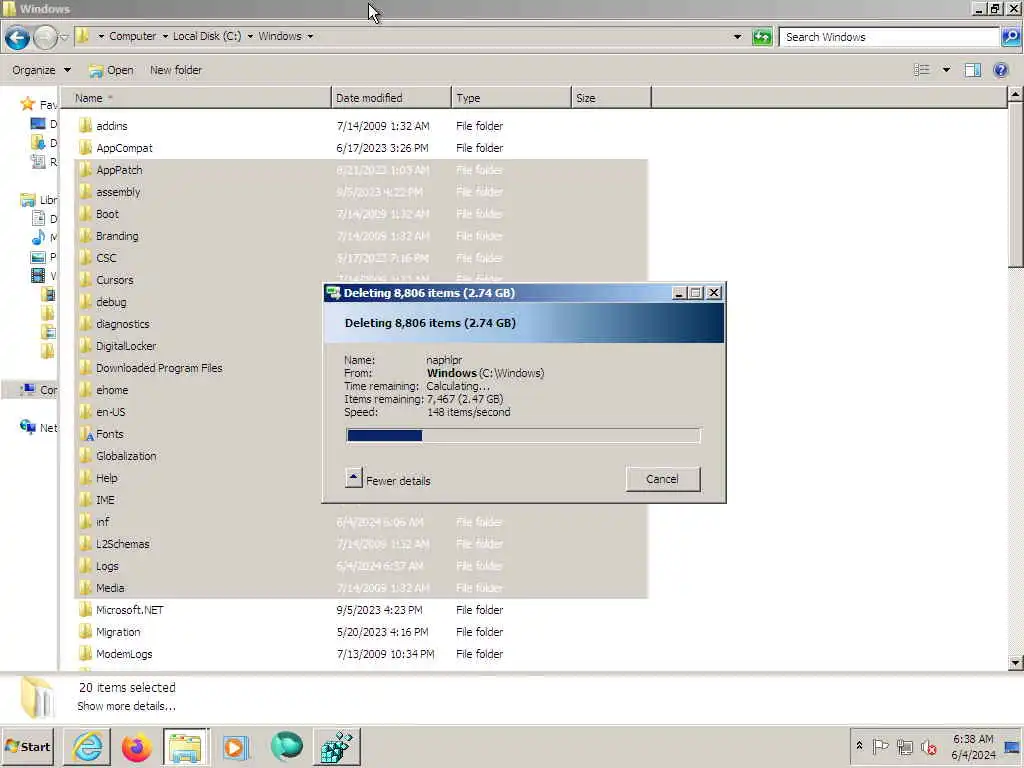Click the Local Disk (C:) breadcrumb segment
The height and width of the screenshot is (768, 1024).
tap(207, 36)
